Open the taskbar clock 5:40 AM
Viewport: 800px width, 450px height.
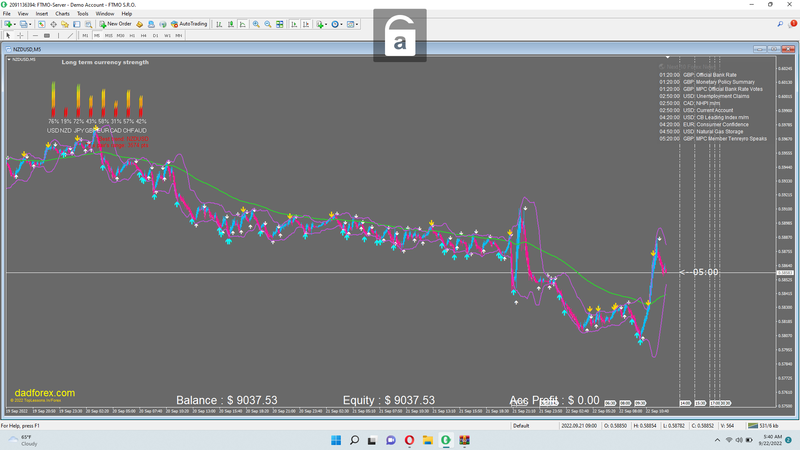click(772, 440)
